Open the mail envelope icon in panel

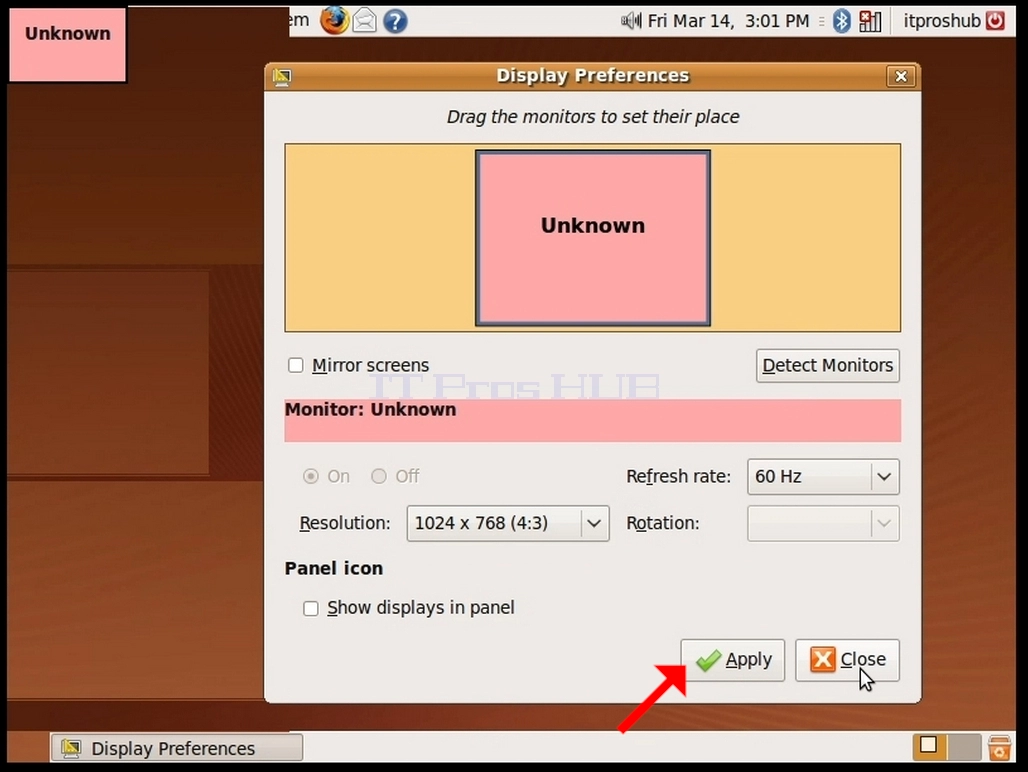365,21
